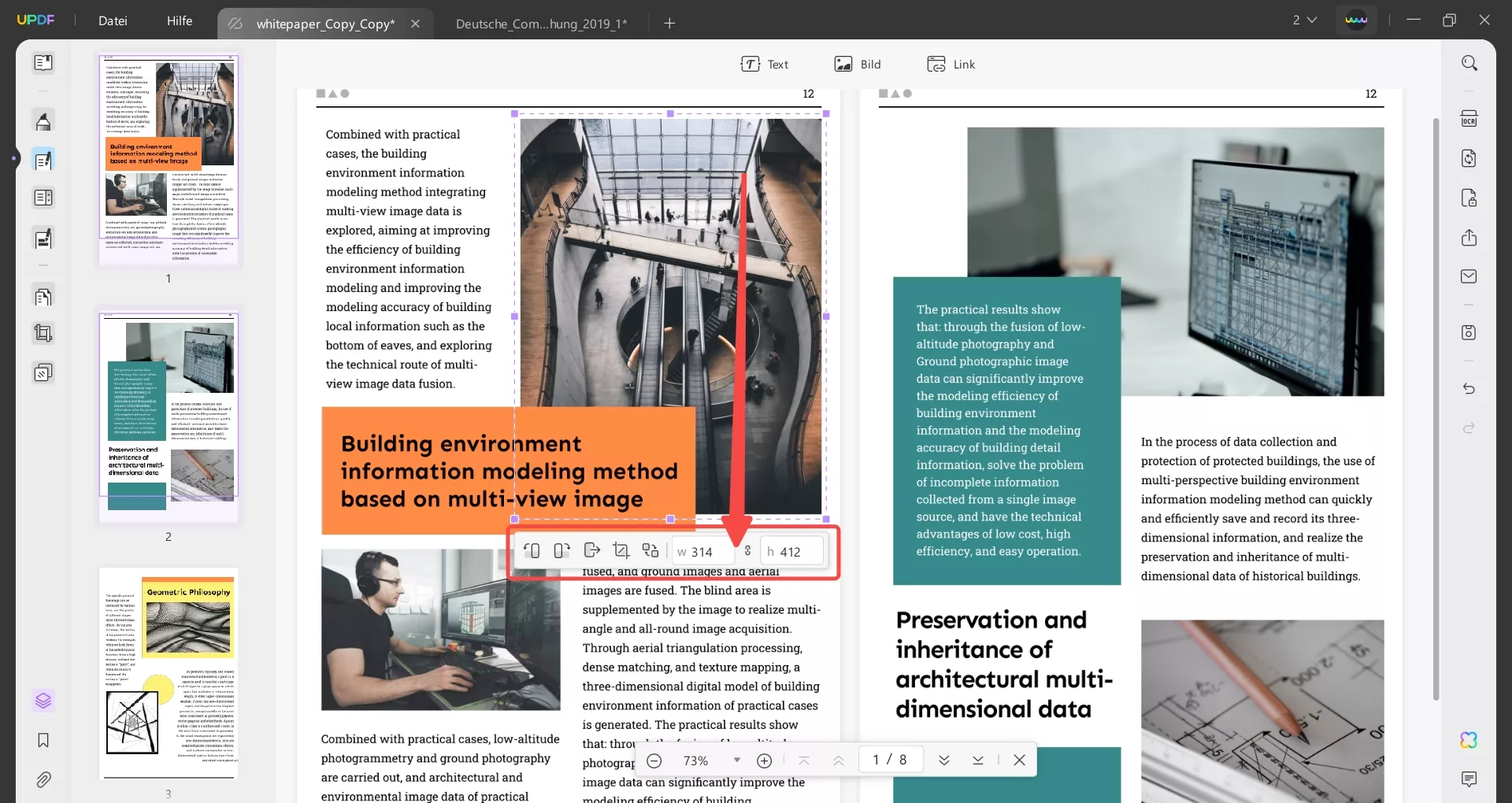Expand the open windows count dropdown
This screenshot has width=1512, height=803.
(x=1304, y=20)
